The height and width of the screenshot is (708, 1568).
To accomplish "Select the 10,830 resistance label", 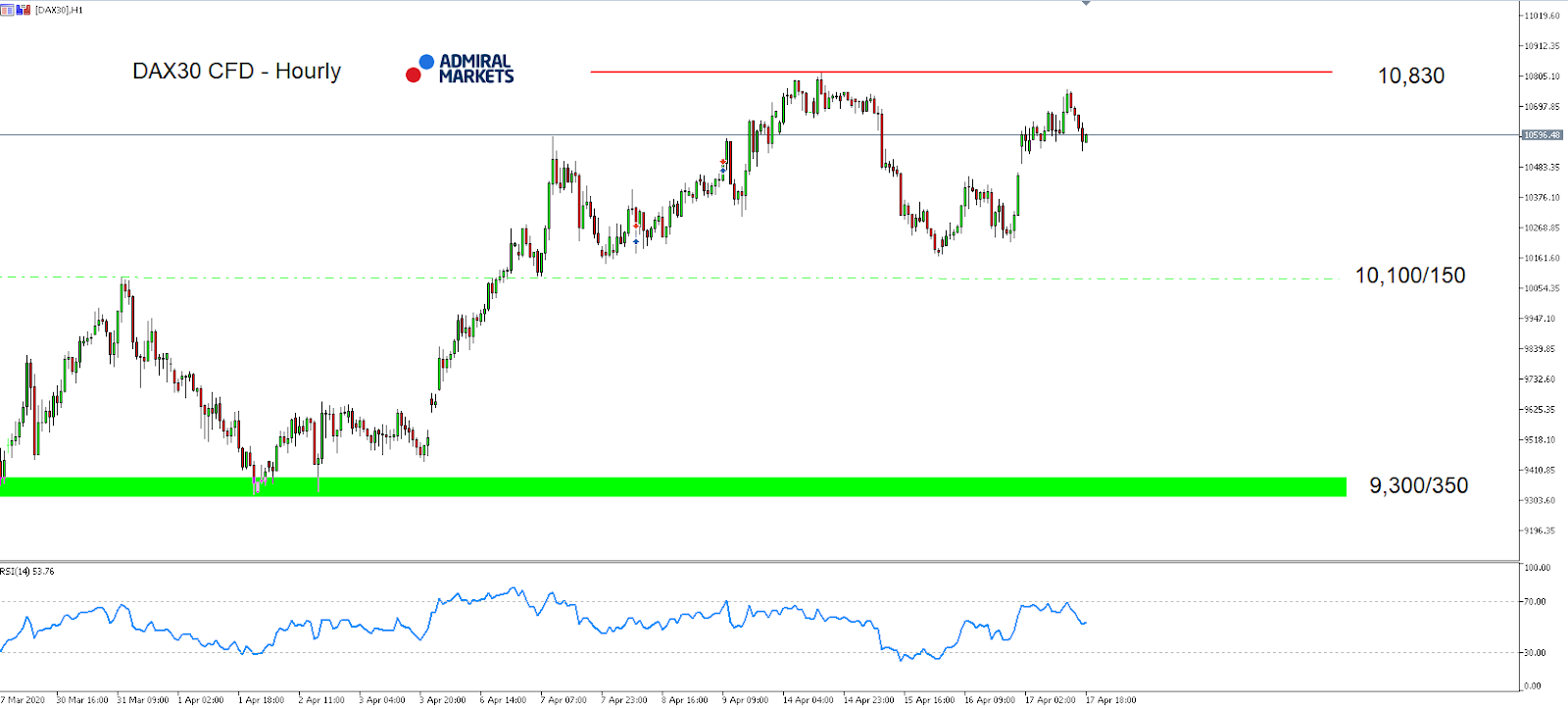I will tap(1411, 76).
